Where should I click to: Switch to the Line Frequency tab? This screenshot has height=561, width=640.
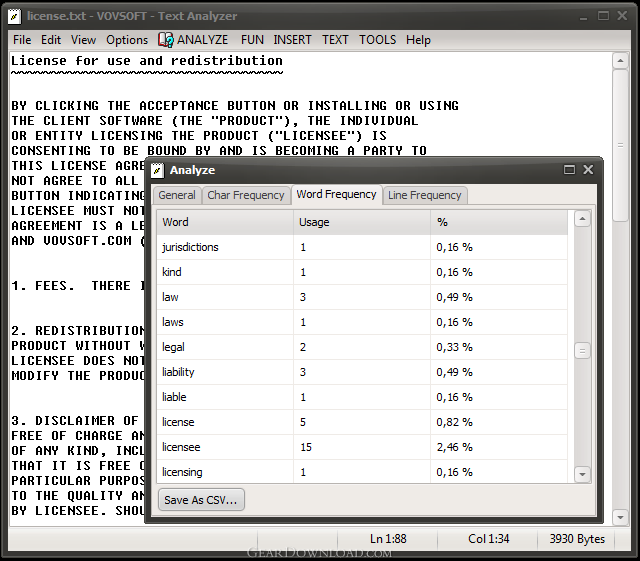coord(424,195)
